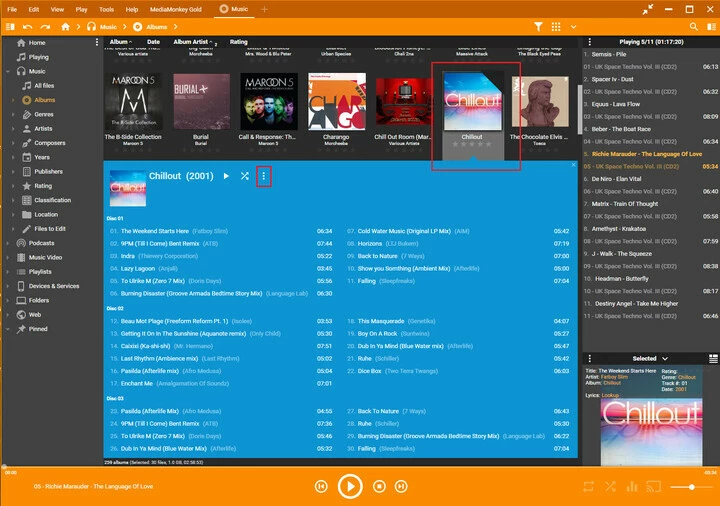Open the view options dropdown arrow
The width and height of the screenshot is (720, 506).
(x=574, y=27)
